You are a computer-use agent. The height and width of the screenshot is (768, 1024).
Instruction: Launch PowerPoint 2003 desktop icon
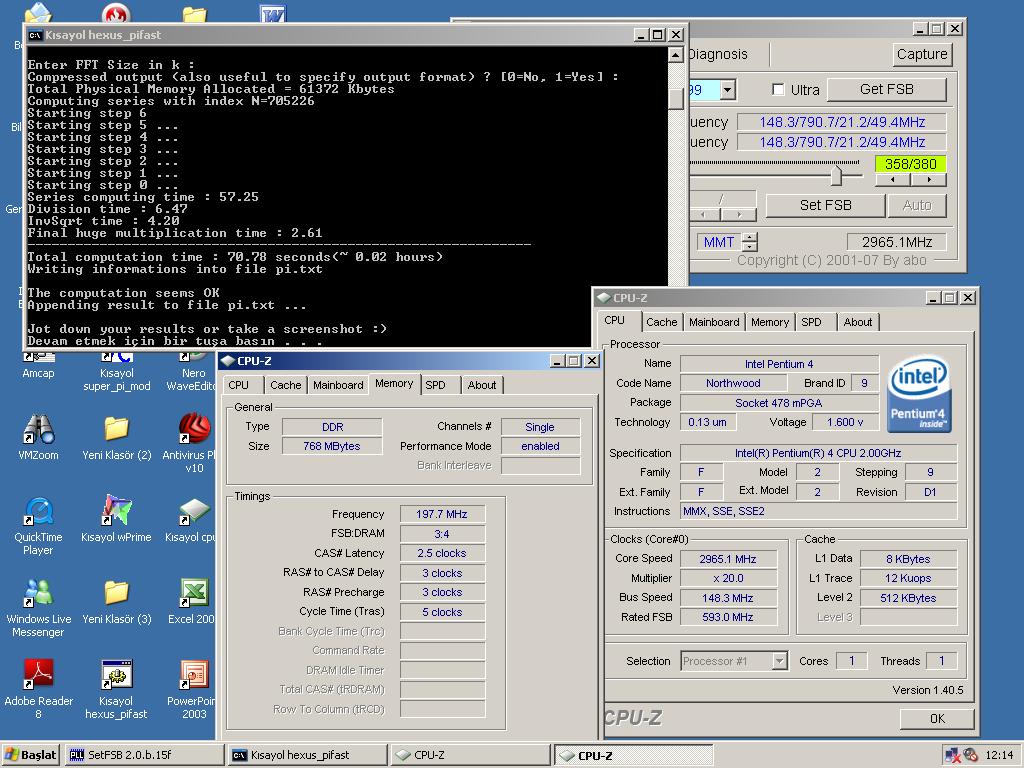pos(192,688)
